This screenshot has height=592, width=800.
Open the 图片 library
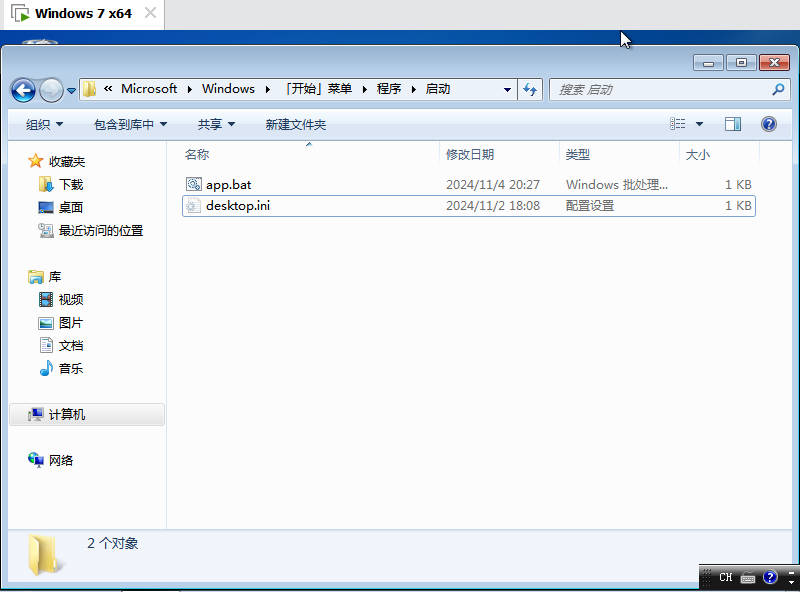(x=71, y=323)
